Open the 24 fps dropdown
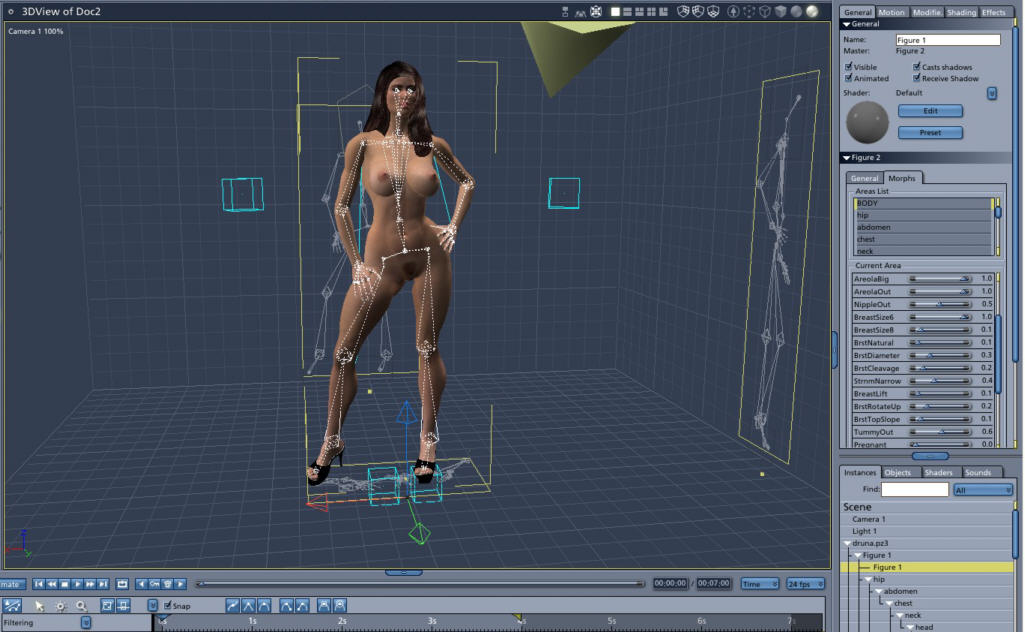The width and height of the screenshot is (1025, 632). [x=805, y=584]
